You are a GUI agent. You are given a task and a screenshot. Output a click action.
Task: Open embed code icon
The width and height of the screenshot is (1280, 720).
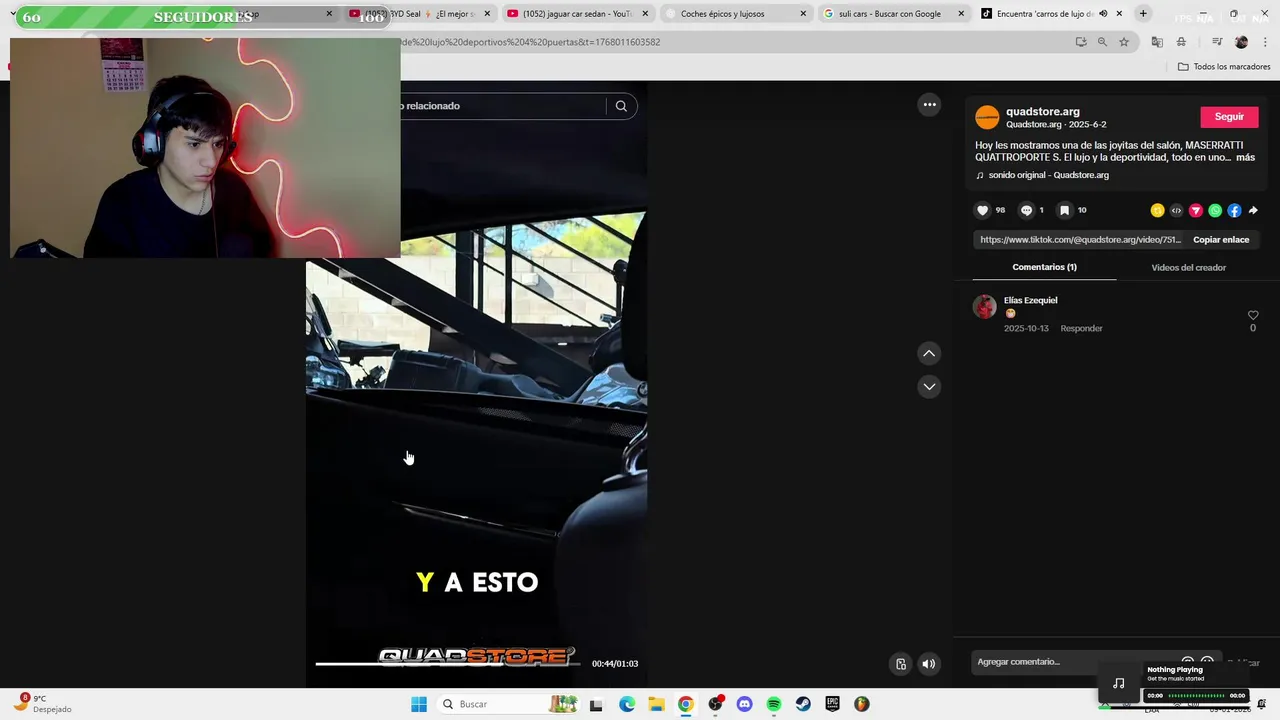point(1176,210)
